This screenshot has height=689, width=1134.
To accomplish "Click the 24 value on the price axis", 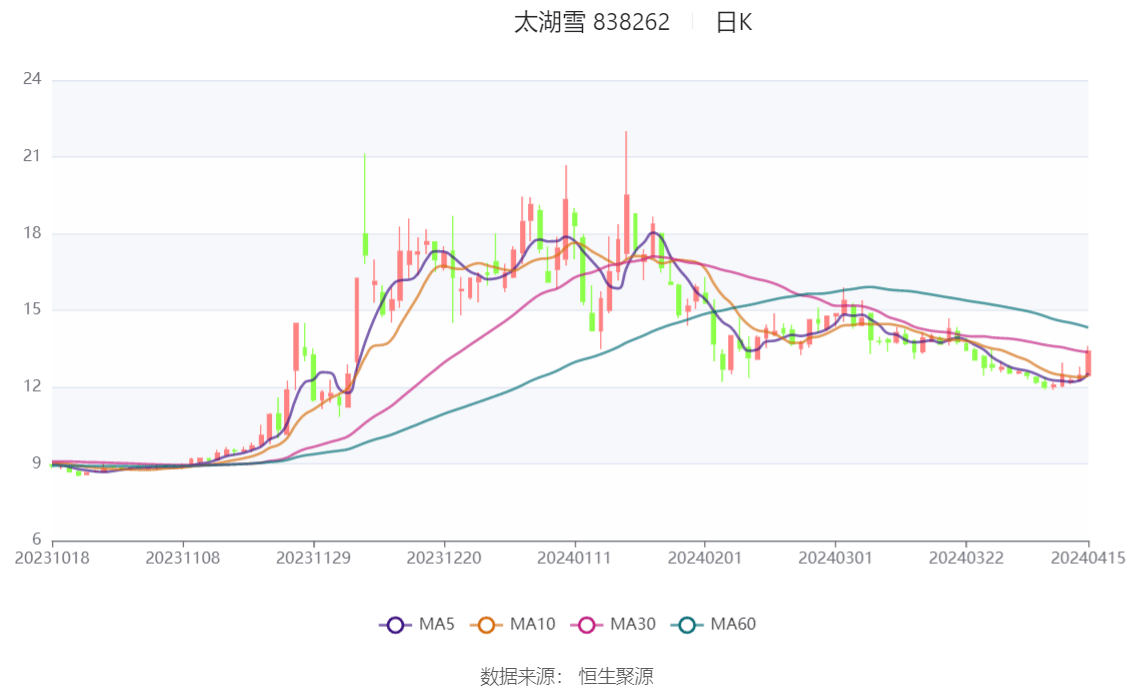I will (31, 79).
